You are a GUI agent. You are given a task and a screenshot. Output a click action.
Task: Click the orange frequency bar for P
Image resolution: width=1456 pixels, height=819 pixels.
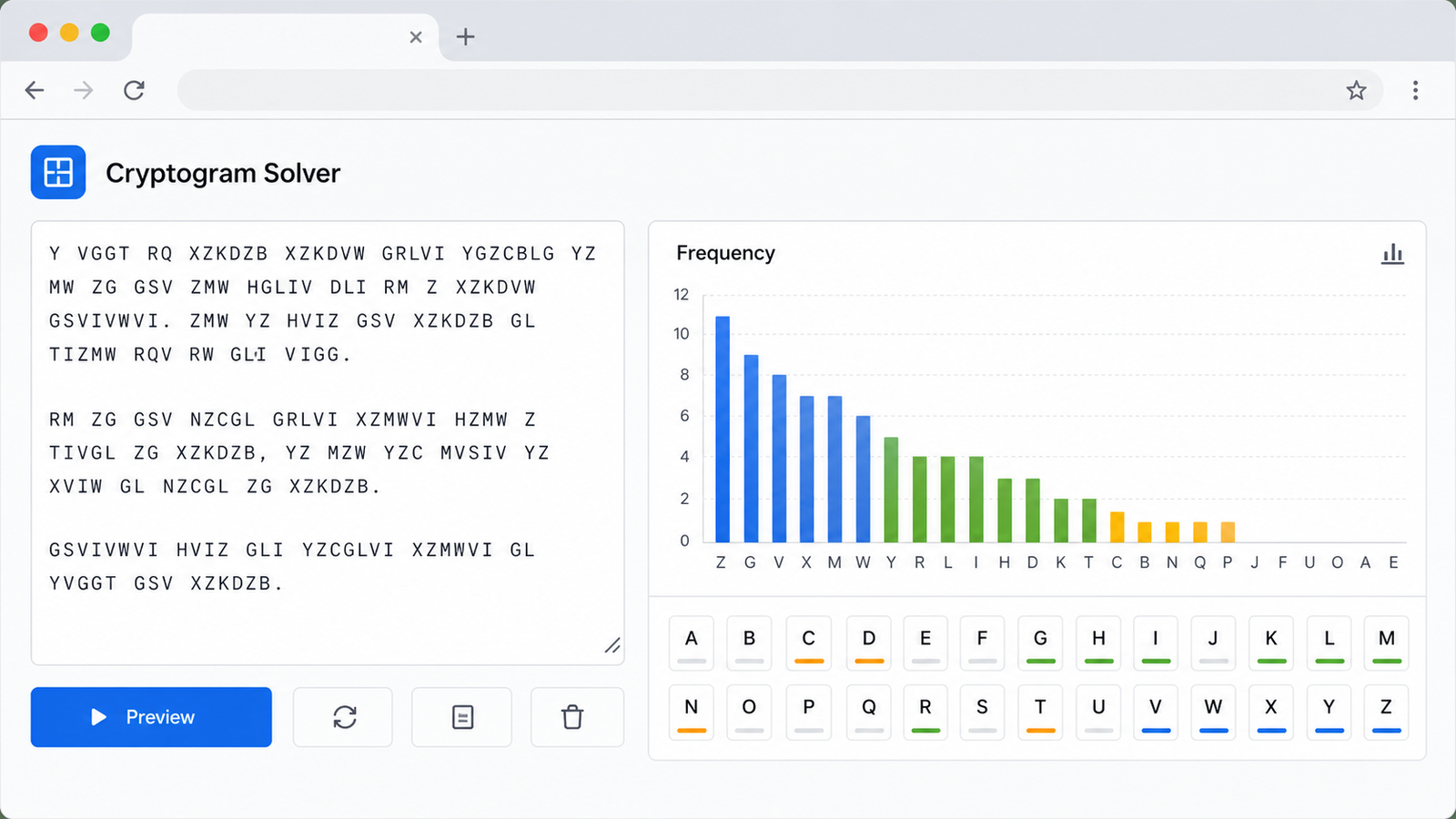tap(1228, 532)
